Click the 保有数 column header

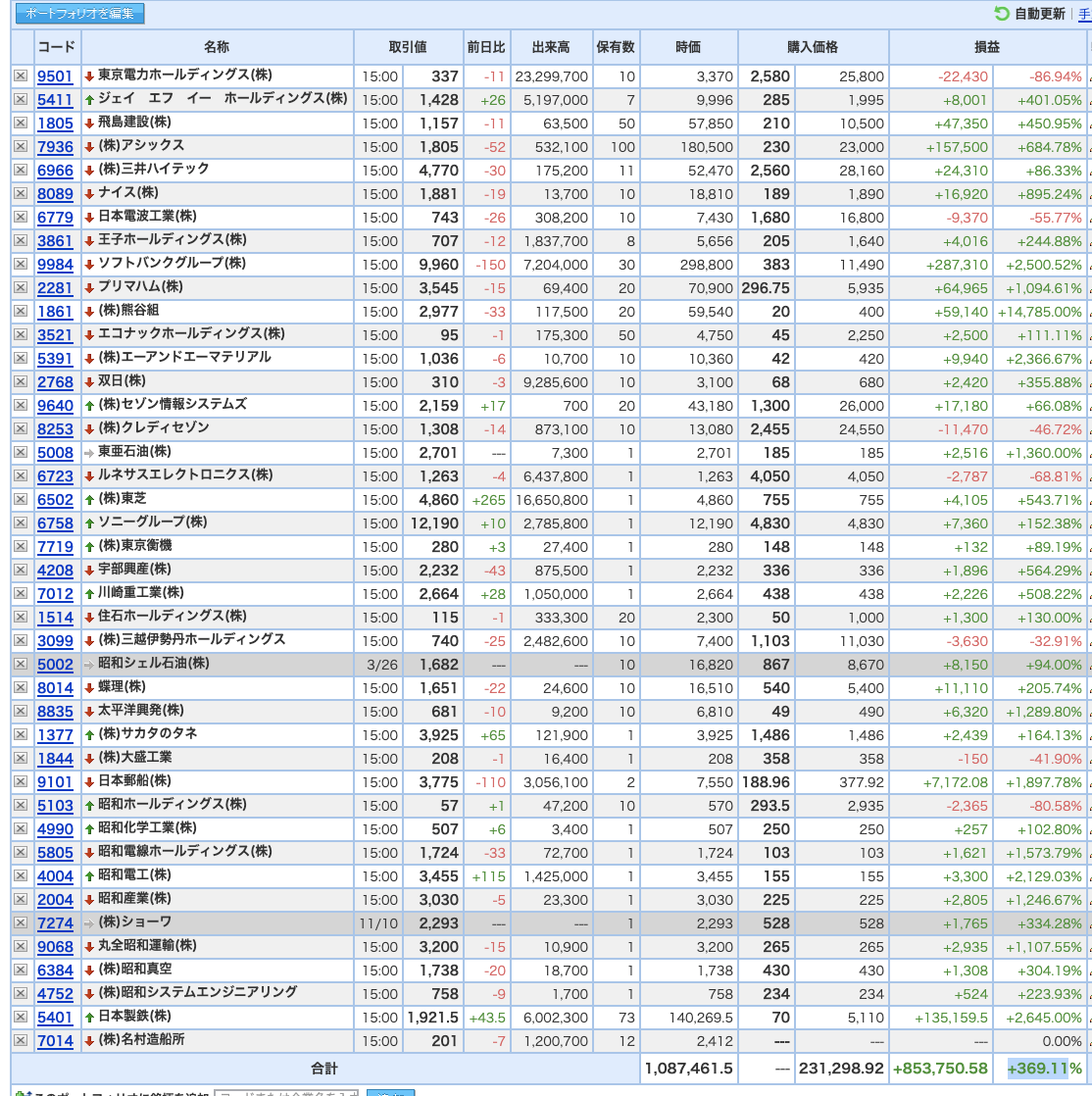pos(616,47)
